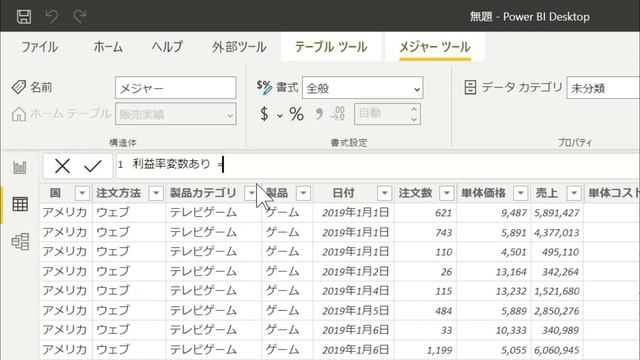Switch to the 外部ツール tab
Screen dimensions: 640x360
(239, 47)
